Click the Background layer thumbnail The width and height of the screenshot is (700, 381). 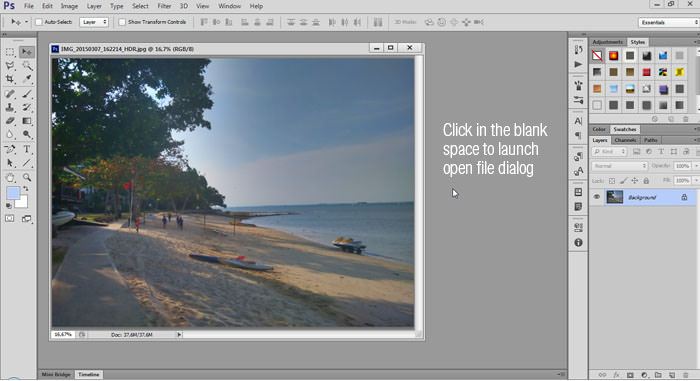[x=614, y=197]
